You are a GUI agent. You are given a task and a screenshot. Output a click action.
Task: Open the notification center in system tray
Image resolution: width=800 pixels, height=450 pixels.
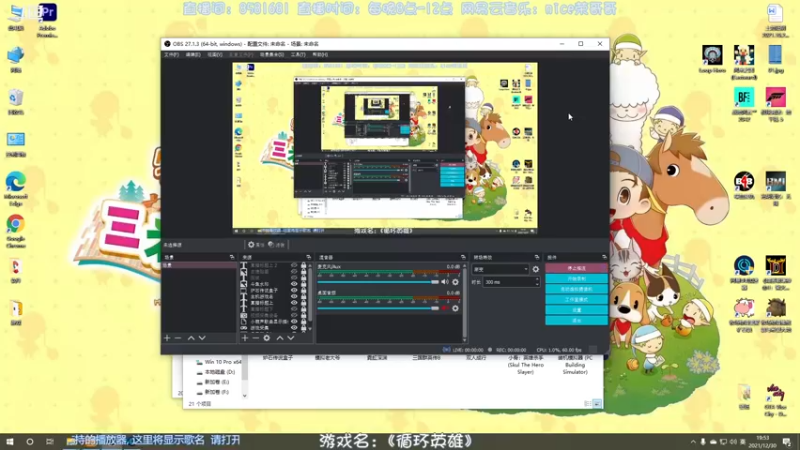[787, 442]
